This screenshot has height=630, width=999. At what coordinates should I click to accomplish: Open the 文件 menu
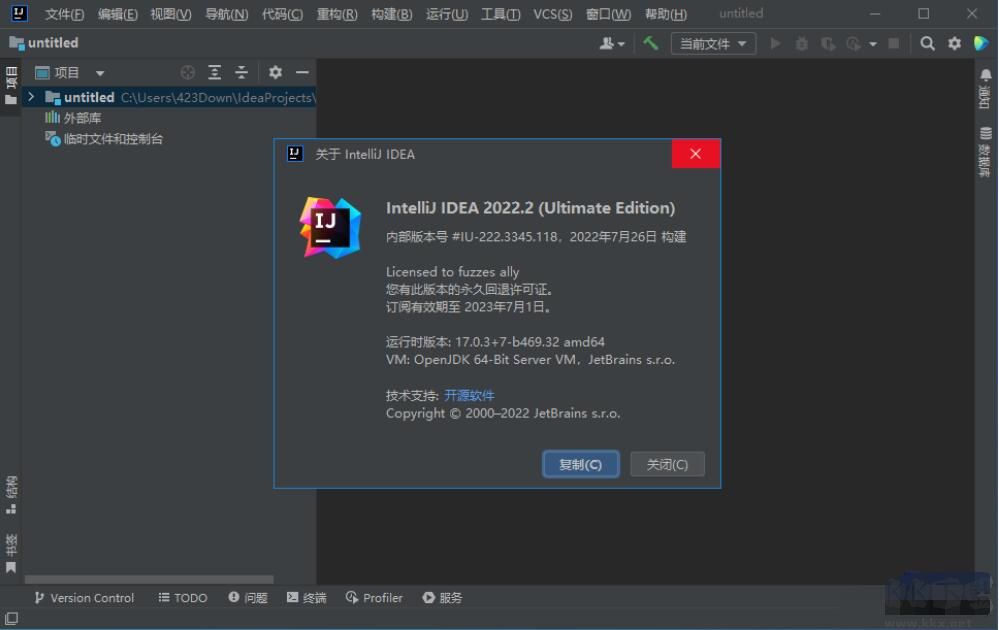63,13
